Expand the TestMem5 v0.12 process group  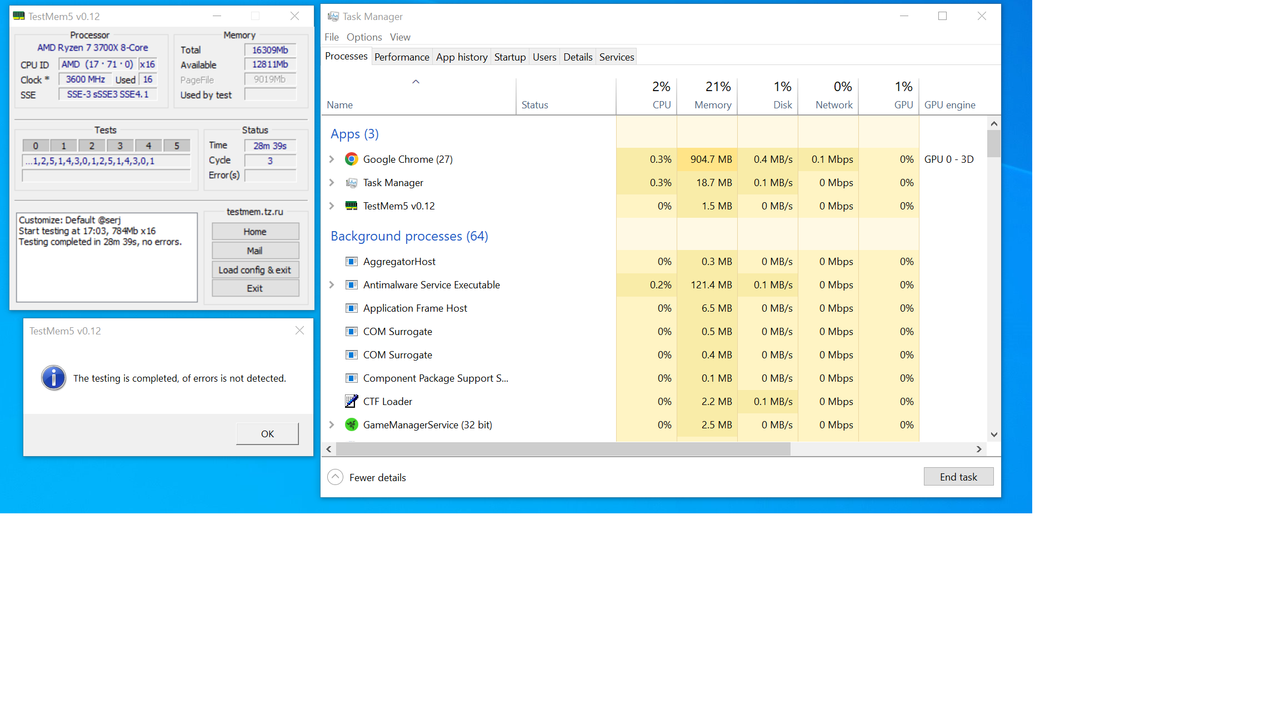(332, 206)
